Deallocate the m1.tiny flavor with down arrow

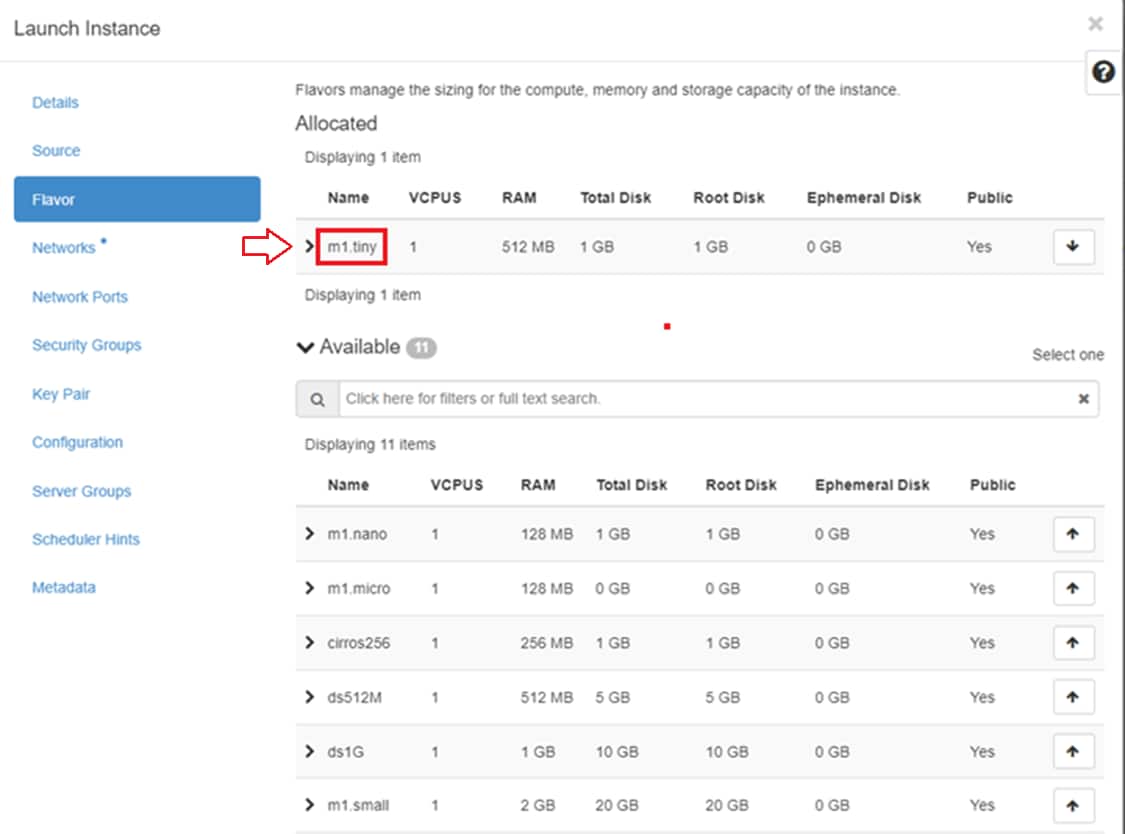[1073, 247]
